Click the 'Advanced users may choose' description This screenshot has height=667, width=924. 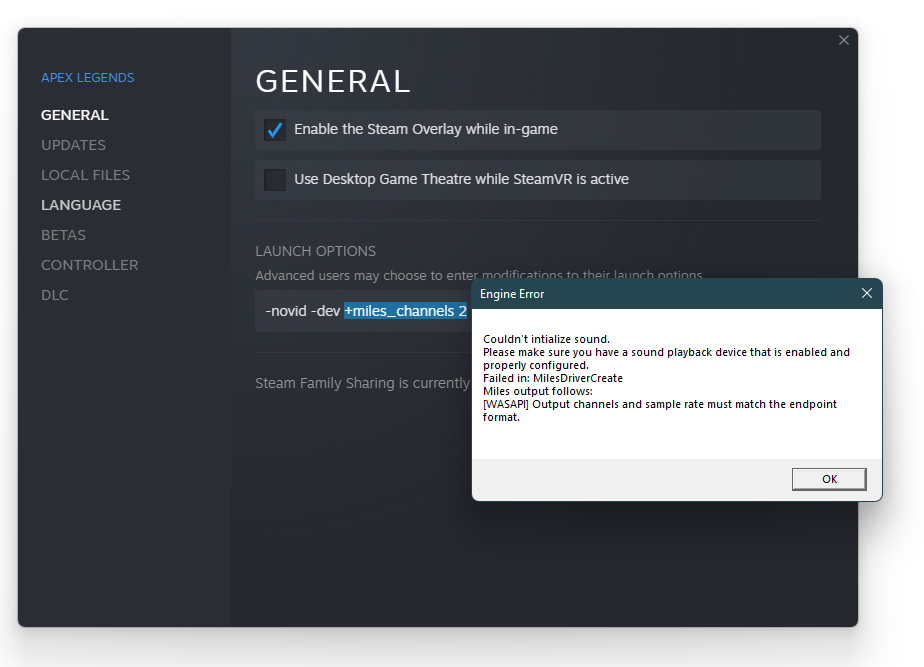[x=478, y=275]
